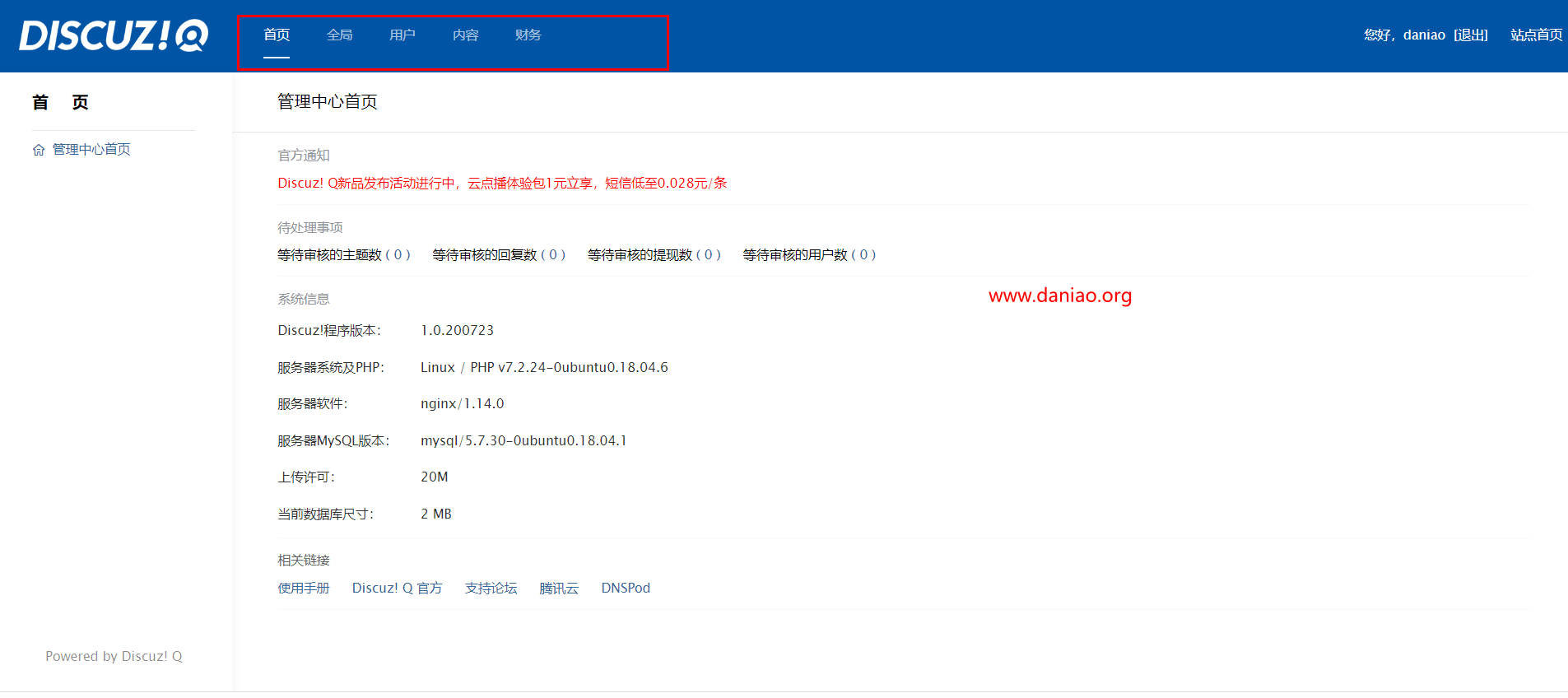Go to 站点首页
The height and width of the screenshot is (698, 1568).
pyautogui.click(x=1536, y=35)
